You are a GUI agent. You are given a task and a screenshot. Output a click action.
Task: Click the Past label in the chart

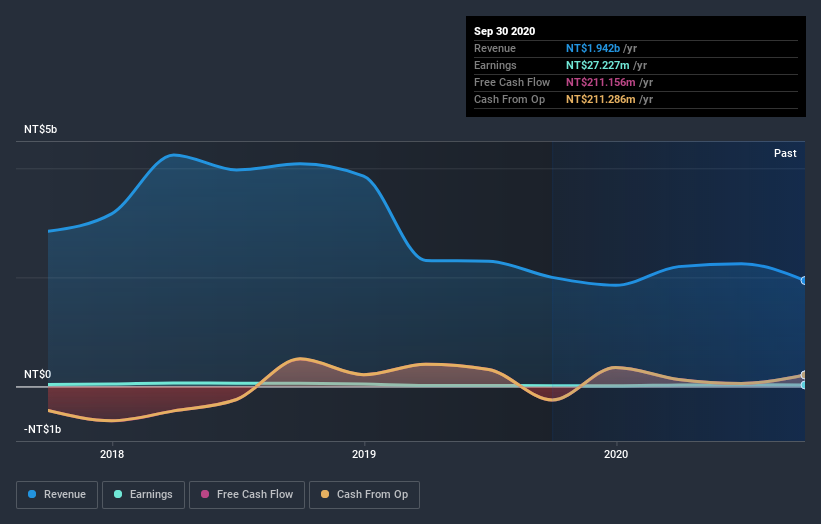pyautogui.click(x=785, y=153)
